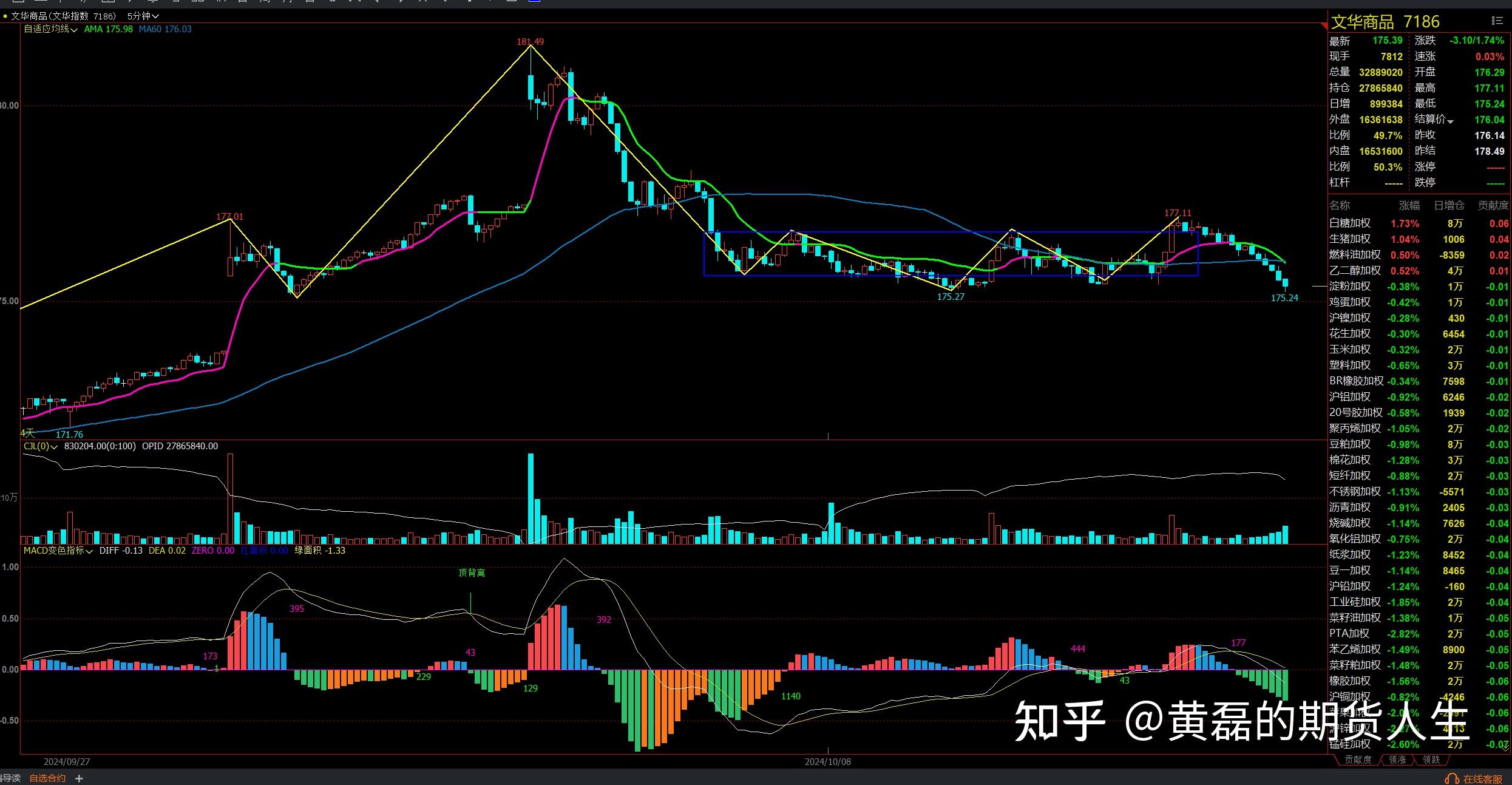Switch to the 领涨 tab

pyautogui.click(x=1397, y=759)
